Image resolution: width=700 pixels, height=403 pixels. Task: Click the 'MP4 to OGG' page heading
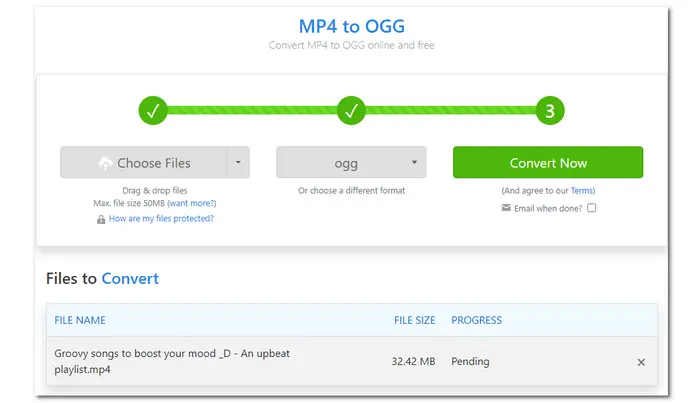(352, 26)
